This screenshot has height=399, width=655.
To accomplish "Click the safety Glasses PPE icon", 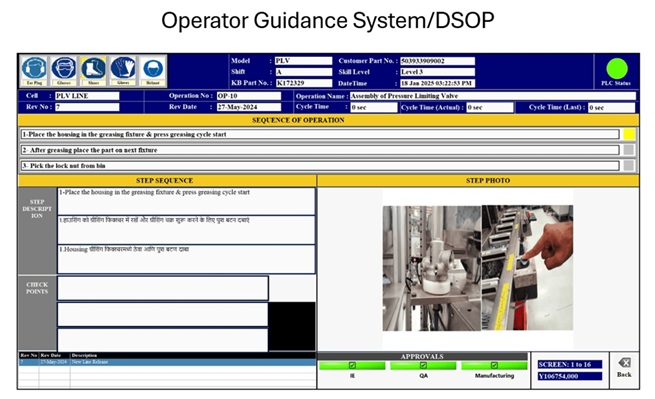I will (64, 71).
